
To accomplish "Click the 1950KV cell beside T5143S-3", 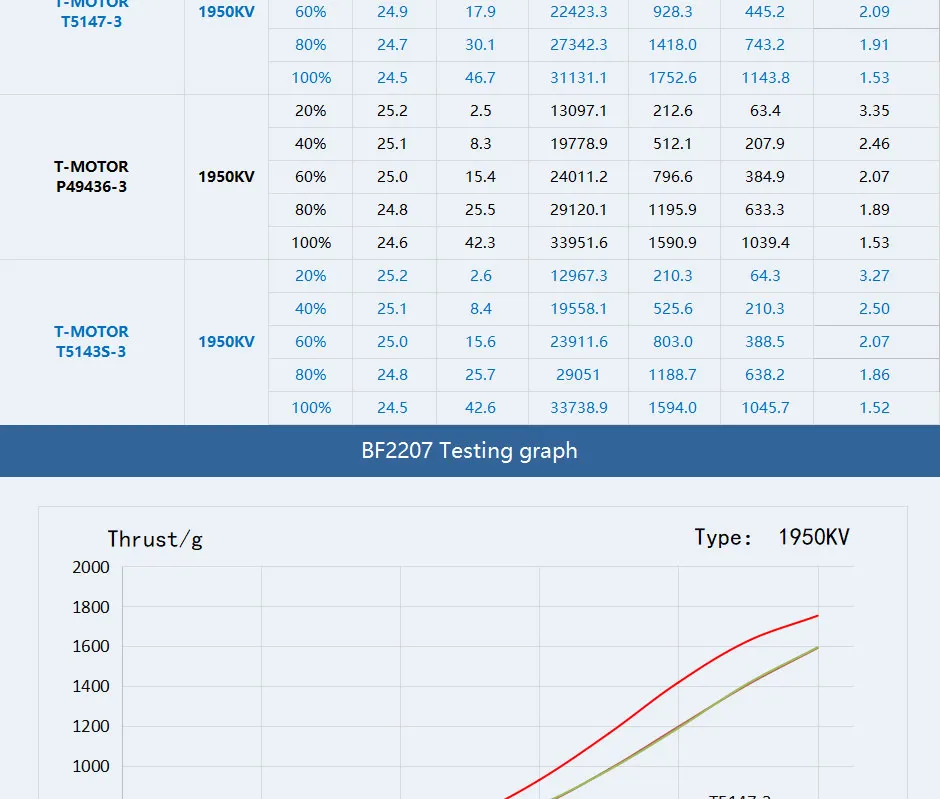I will 224,341.
